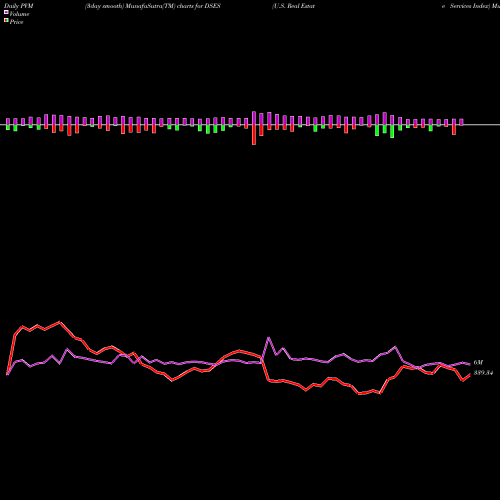Click the '889.84' price line end label
500x500 pixels.
(483, 373)
